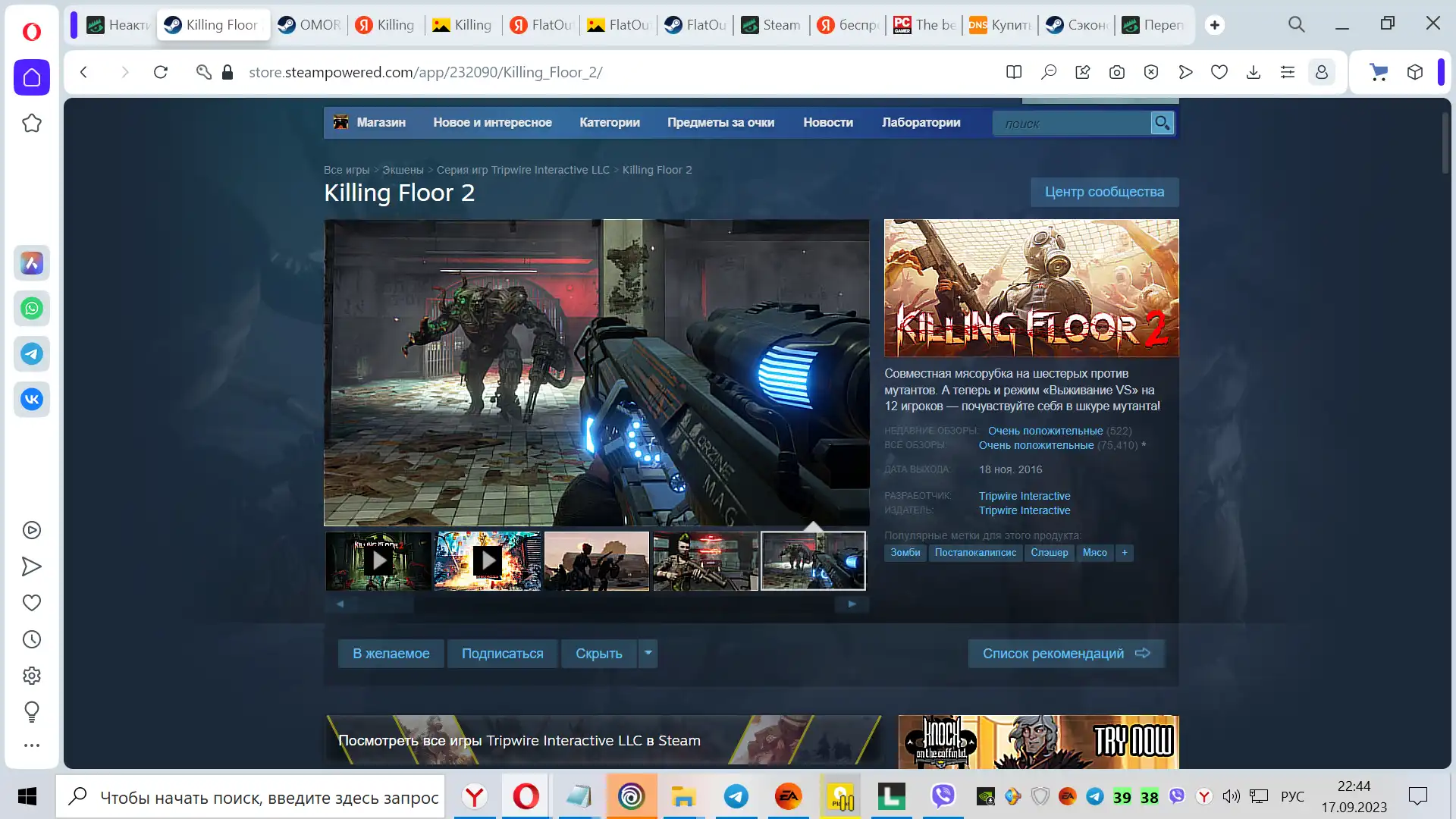This screenshot has height=819, width=1456.
Task: Play the first trailer thumbnail
Action: 378,561
